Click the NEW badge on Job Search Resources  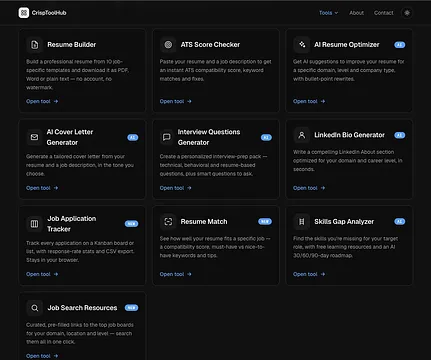131,308
